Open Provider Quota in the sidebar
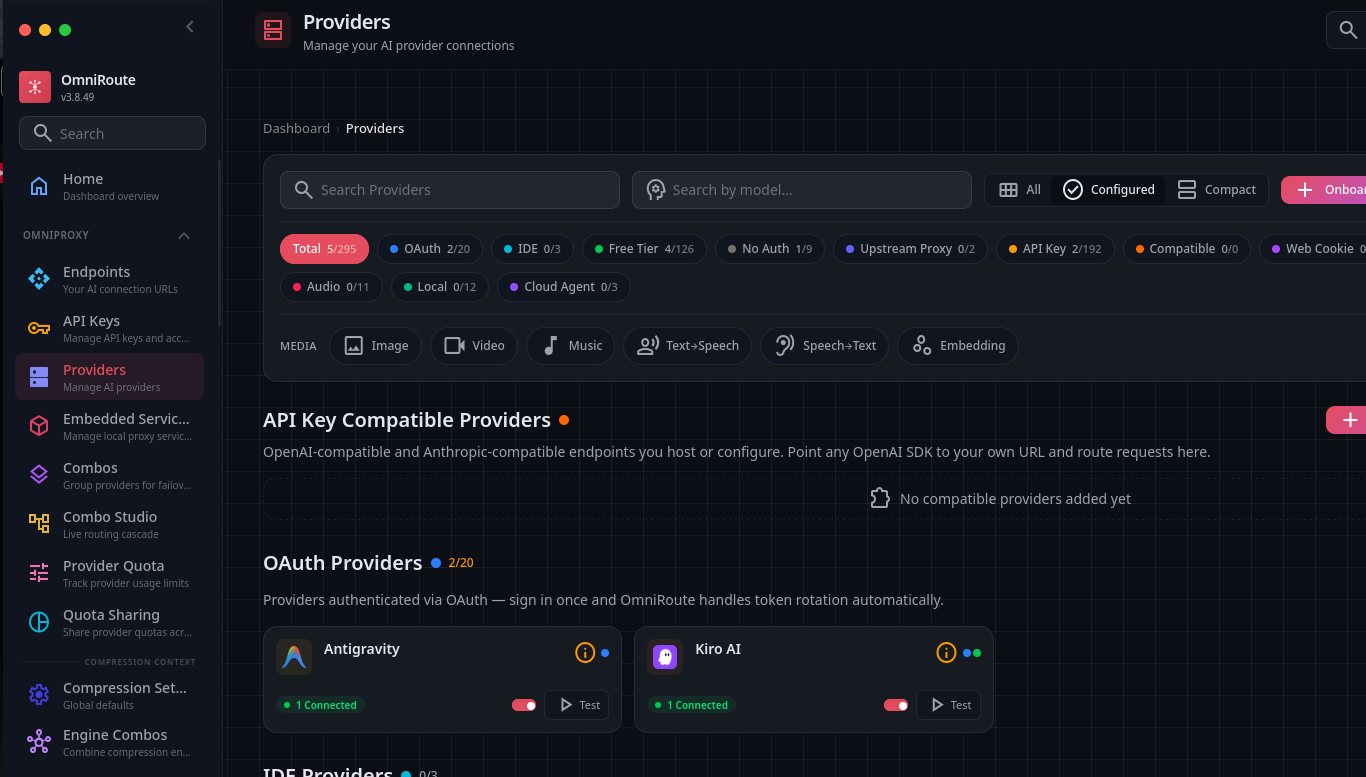 (109, 574)
